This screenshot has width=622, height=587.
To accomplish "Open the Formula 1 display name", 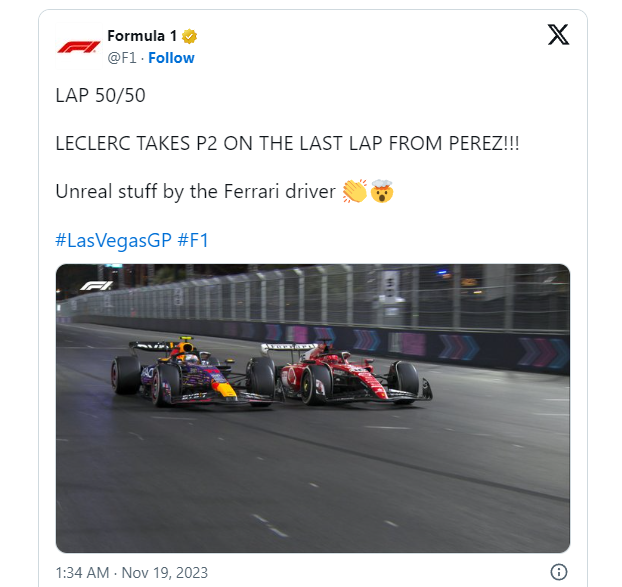I will click(141, 37).
